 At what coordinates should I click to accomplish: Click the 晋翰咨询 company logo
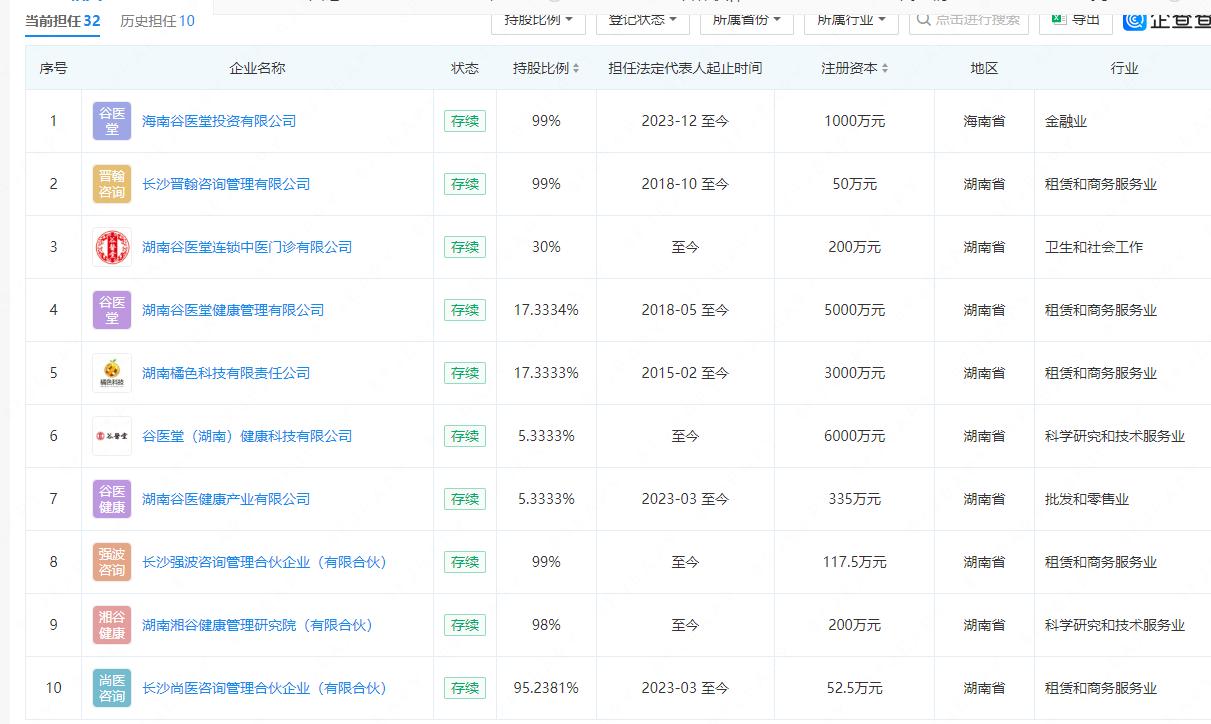(x=112, y=184)
